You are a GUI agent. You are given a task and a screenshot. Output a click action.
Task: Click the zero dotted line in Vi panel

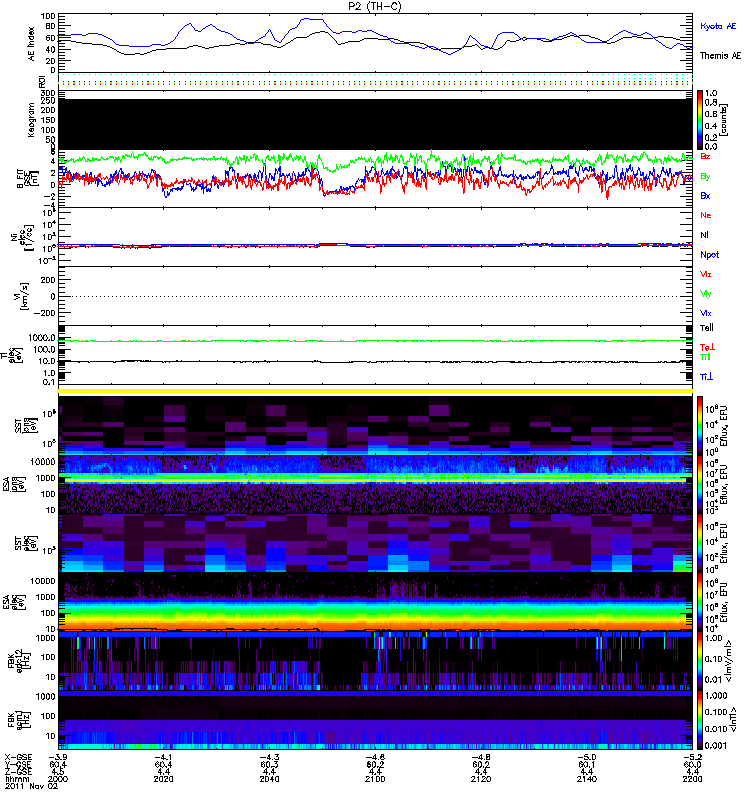click(x=375, y=296)
